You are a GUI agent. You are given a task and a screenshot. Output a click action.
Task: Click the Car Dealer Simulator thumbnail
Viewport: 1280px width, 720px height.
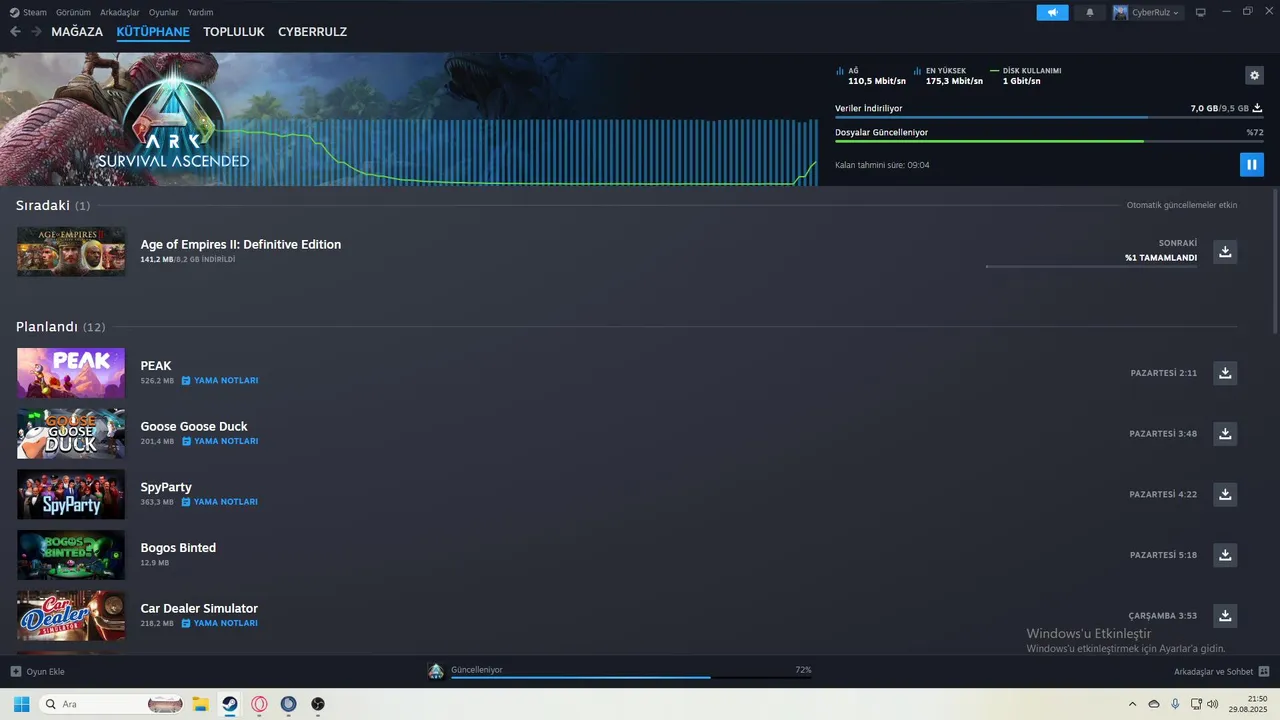point(71,615)
